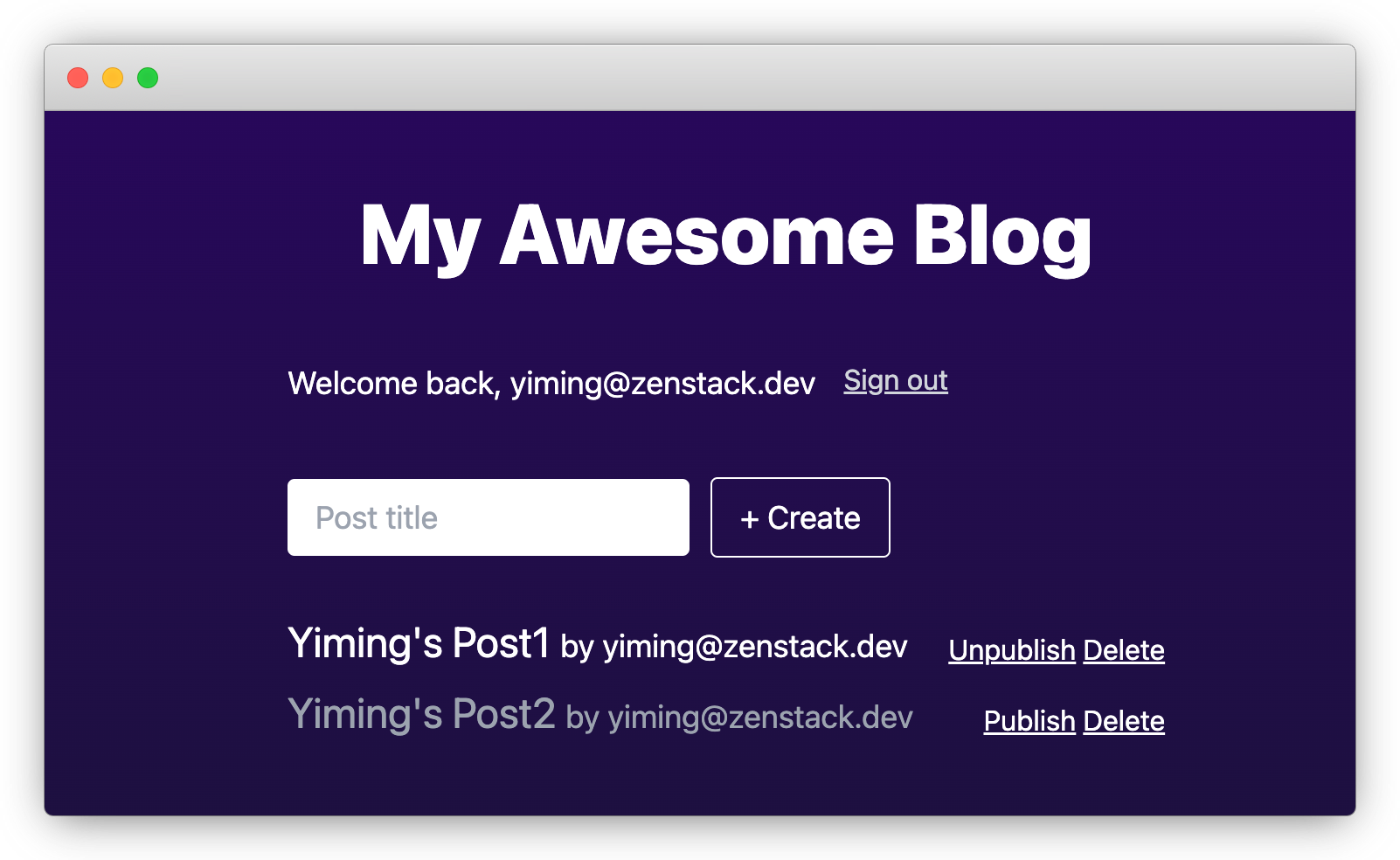Viewport: 1400px width, 860px height.
Task: Delete Yiming's Post2
Action: [x=1123, y=721]
